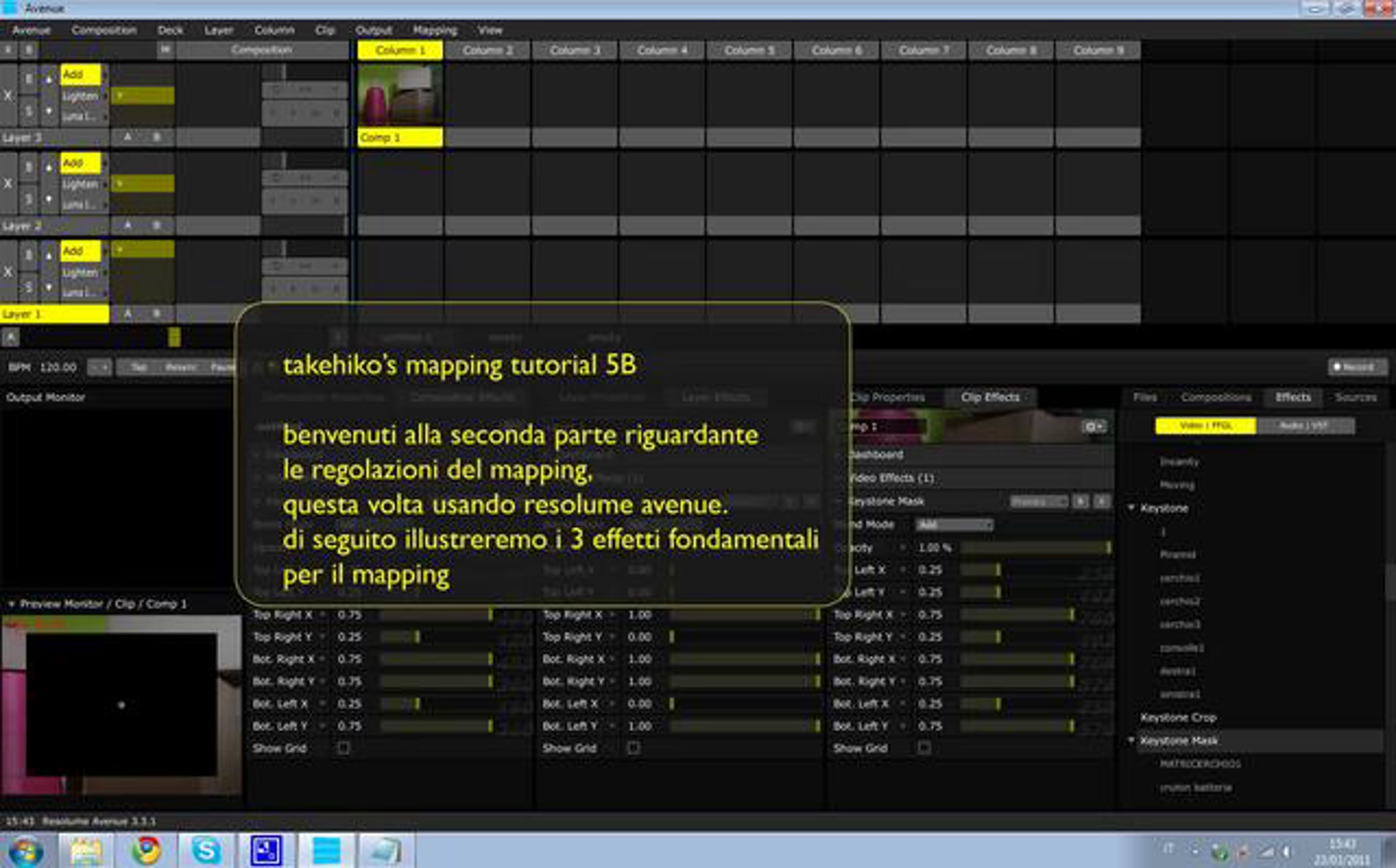The width and height of the screenshot is (1396, 868).
Task: Click the Resync button
Action: tap(180, 367)
